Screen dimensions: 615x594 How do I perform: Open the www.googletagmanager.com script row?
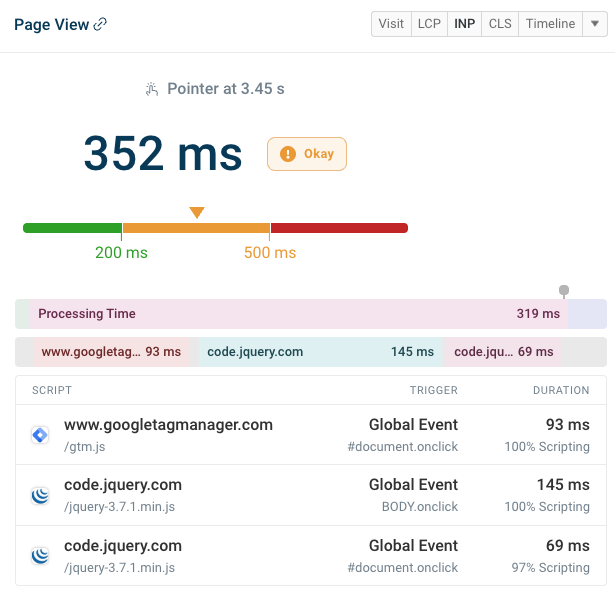coord(310,435)
